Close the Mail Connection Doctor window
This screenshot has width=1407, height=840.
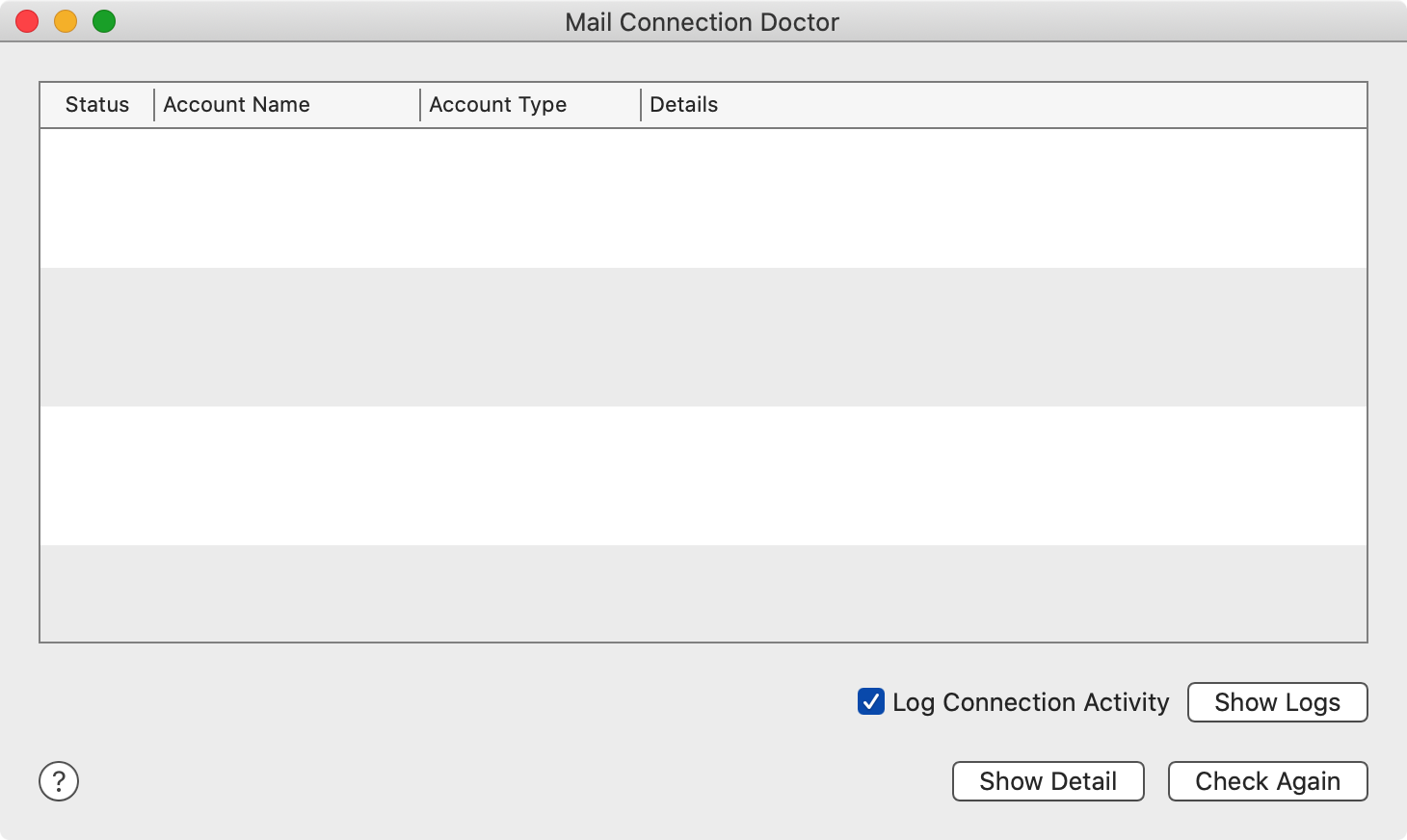27,21
